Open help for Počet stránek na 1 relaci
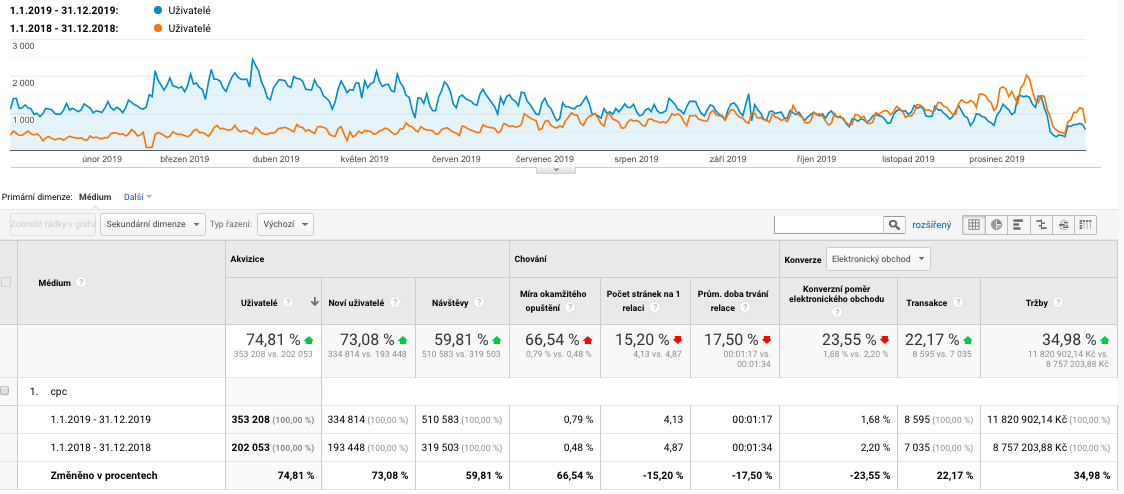This screenshot has height=494, width=1124. (x=653, y=307)
